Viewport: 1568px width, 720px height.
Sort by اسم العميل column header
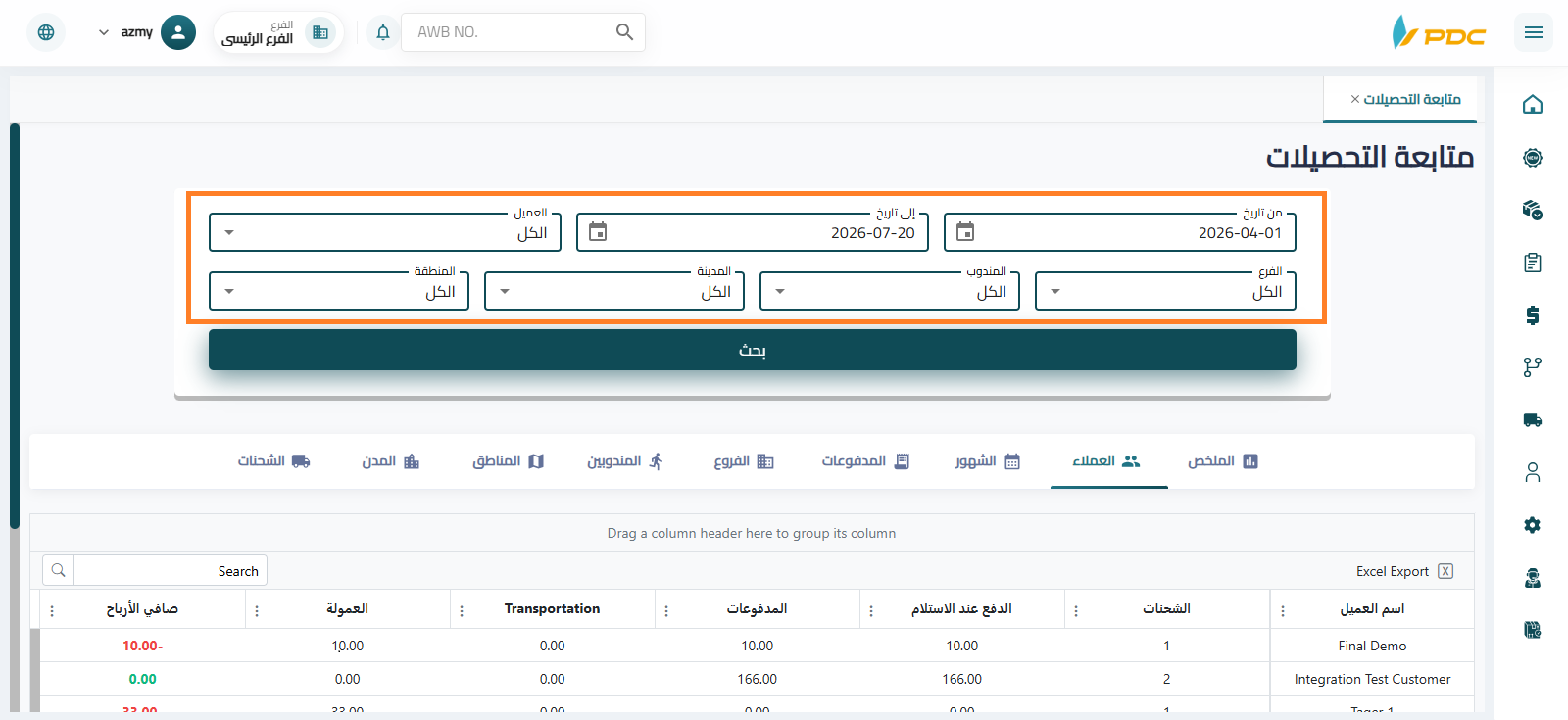[x=1372, y=609]
